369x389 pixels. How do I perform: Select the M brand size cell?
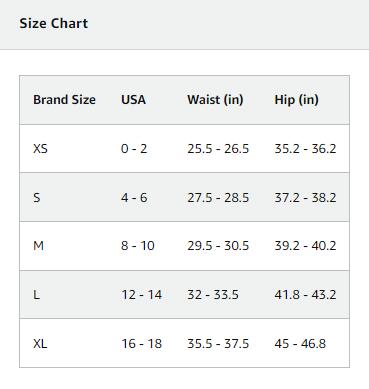[38, 246]
